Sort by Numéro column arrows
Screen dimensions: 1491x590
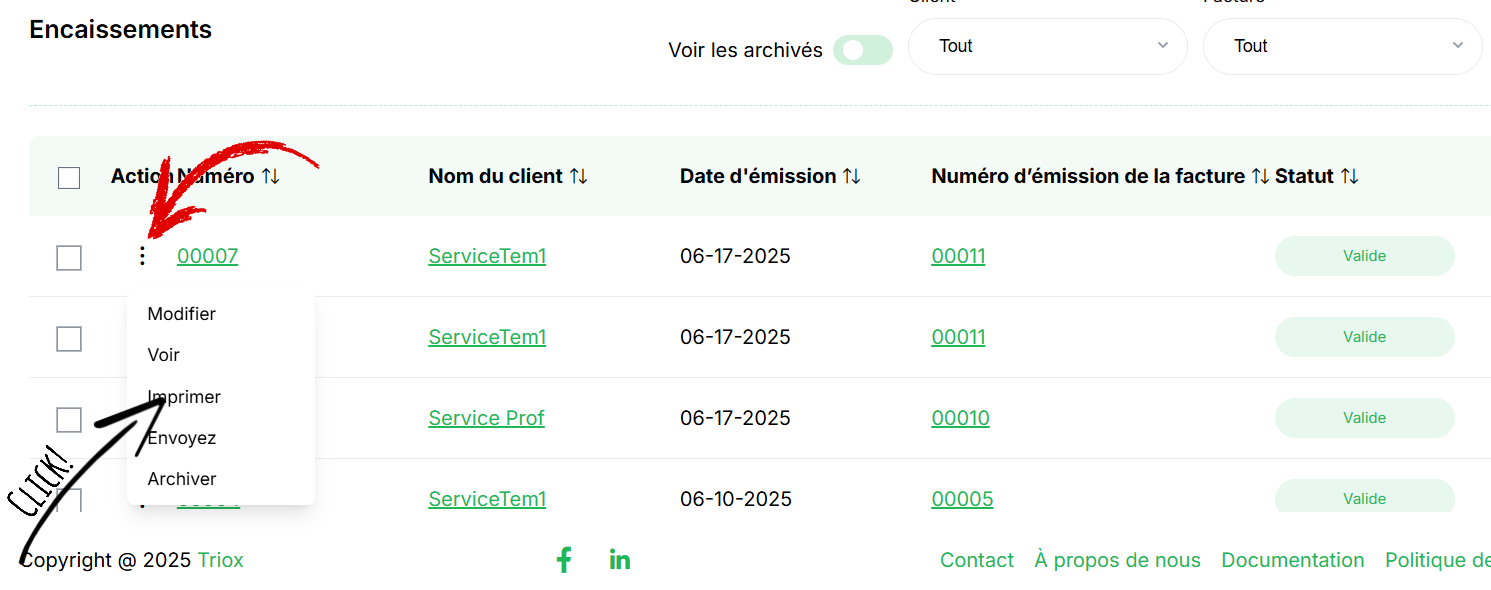coord(270,176)
